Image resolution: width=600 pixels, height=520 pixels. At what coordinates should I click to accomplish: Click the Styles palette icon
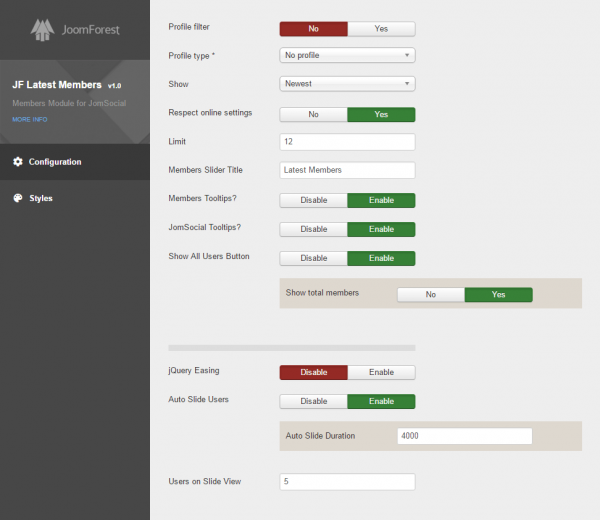18,198
